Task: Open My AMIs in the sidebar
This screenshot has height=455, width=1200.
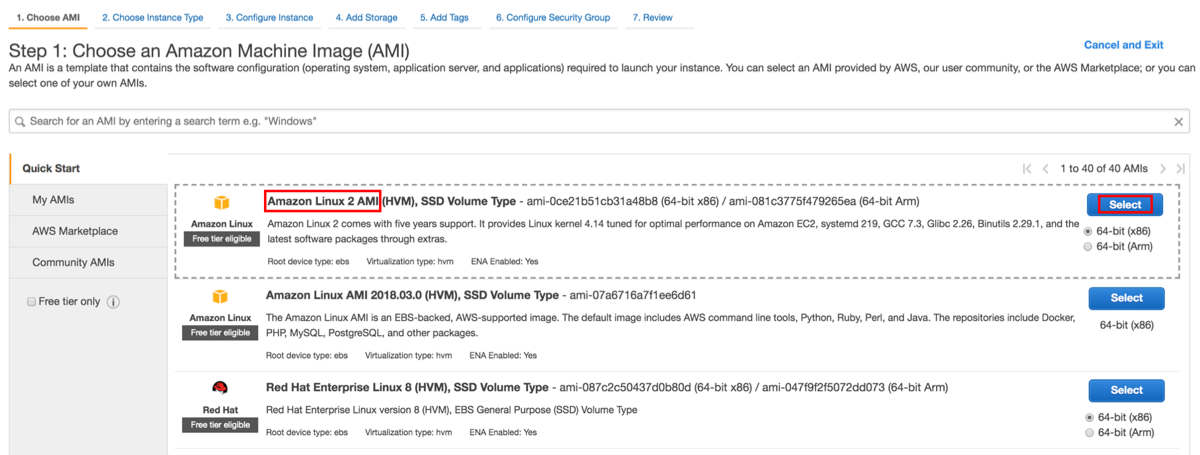Action: click(x=88, y=200)
